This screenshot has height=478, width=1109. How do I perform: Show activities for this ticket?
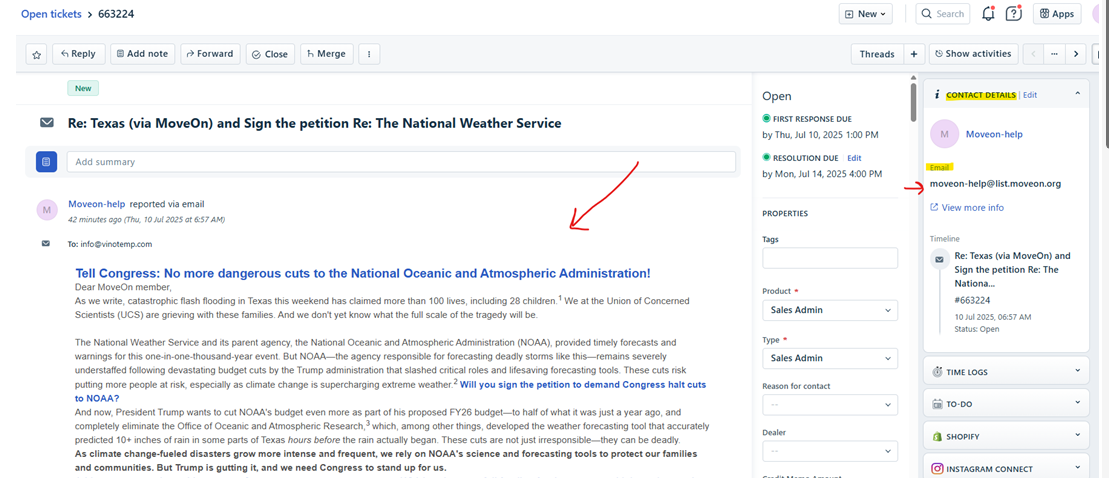pyautogui.click(x=974, y=54)
